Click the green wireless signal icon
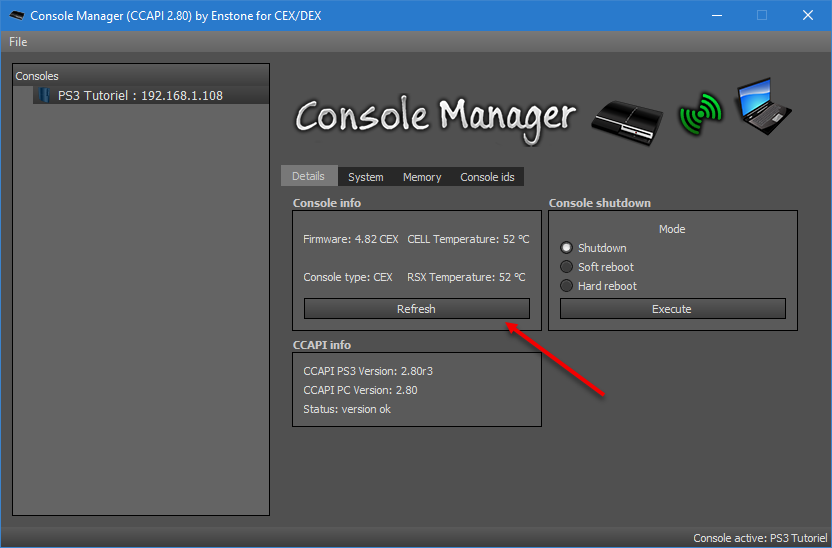 coord(700,114)
